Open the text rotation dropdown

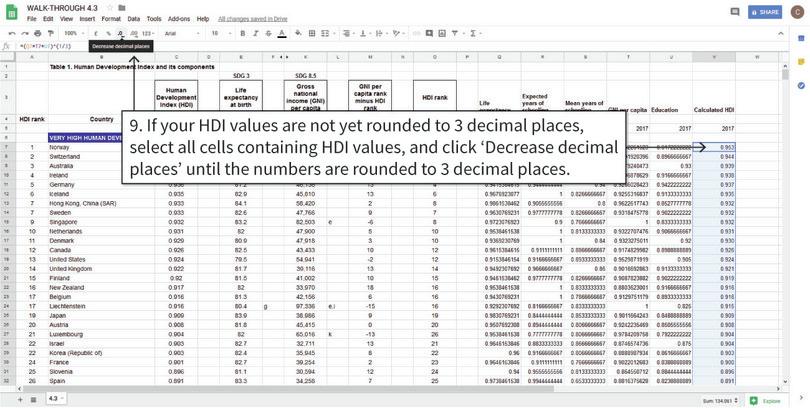tap(398, 33)
